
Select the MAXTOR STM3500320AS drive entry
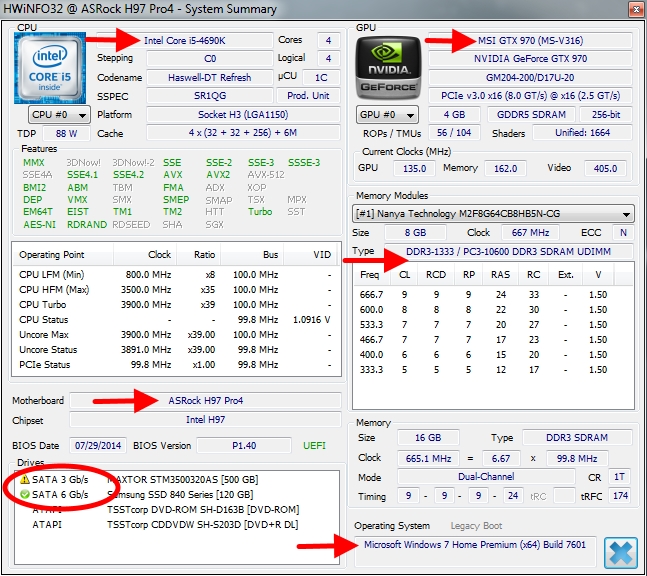[177, 479]
